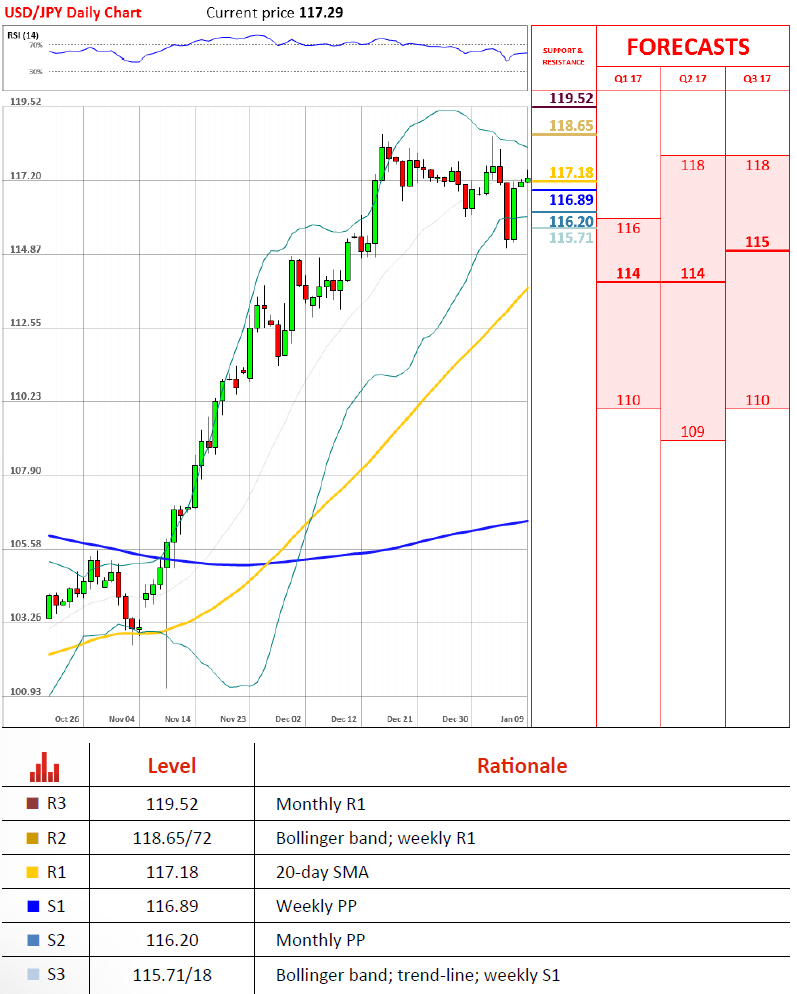Click the 116.89 support level label

click(571, 200)
